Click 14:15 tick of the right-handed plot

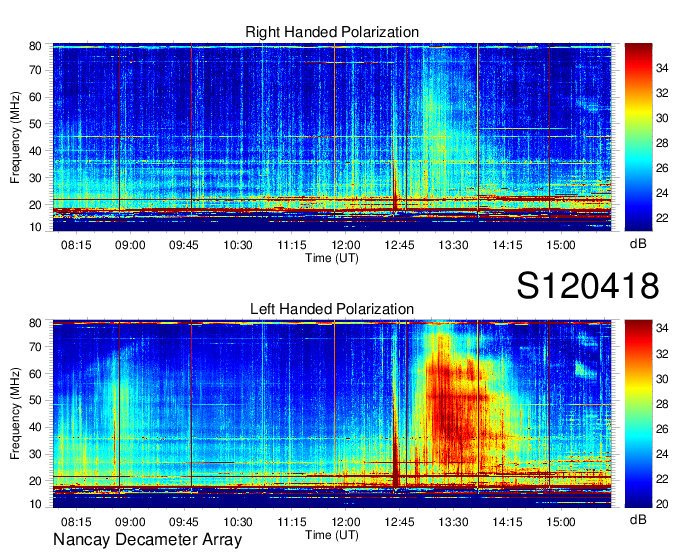click(507, 245)
